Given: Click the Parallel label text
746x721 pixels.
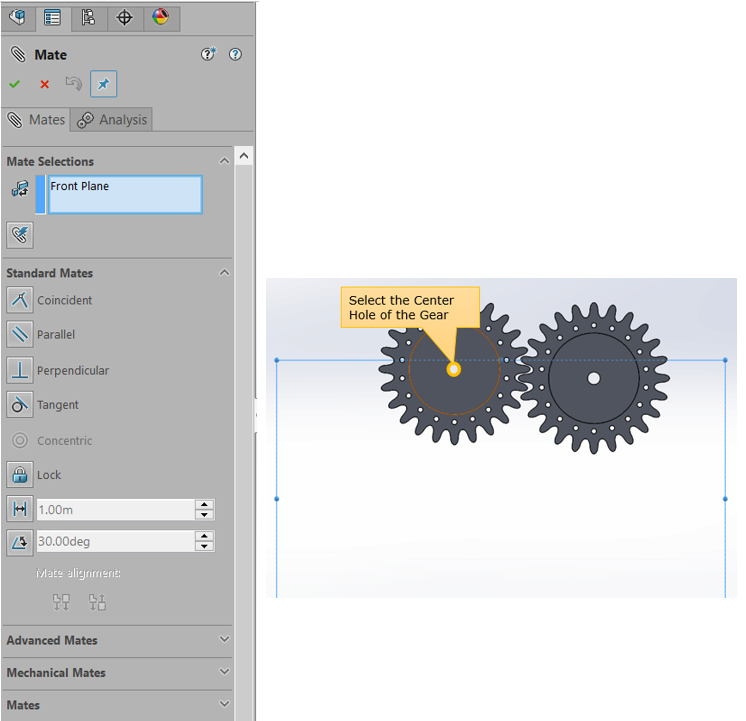Looking at the screenshot, I should pos(56,335).
